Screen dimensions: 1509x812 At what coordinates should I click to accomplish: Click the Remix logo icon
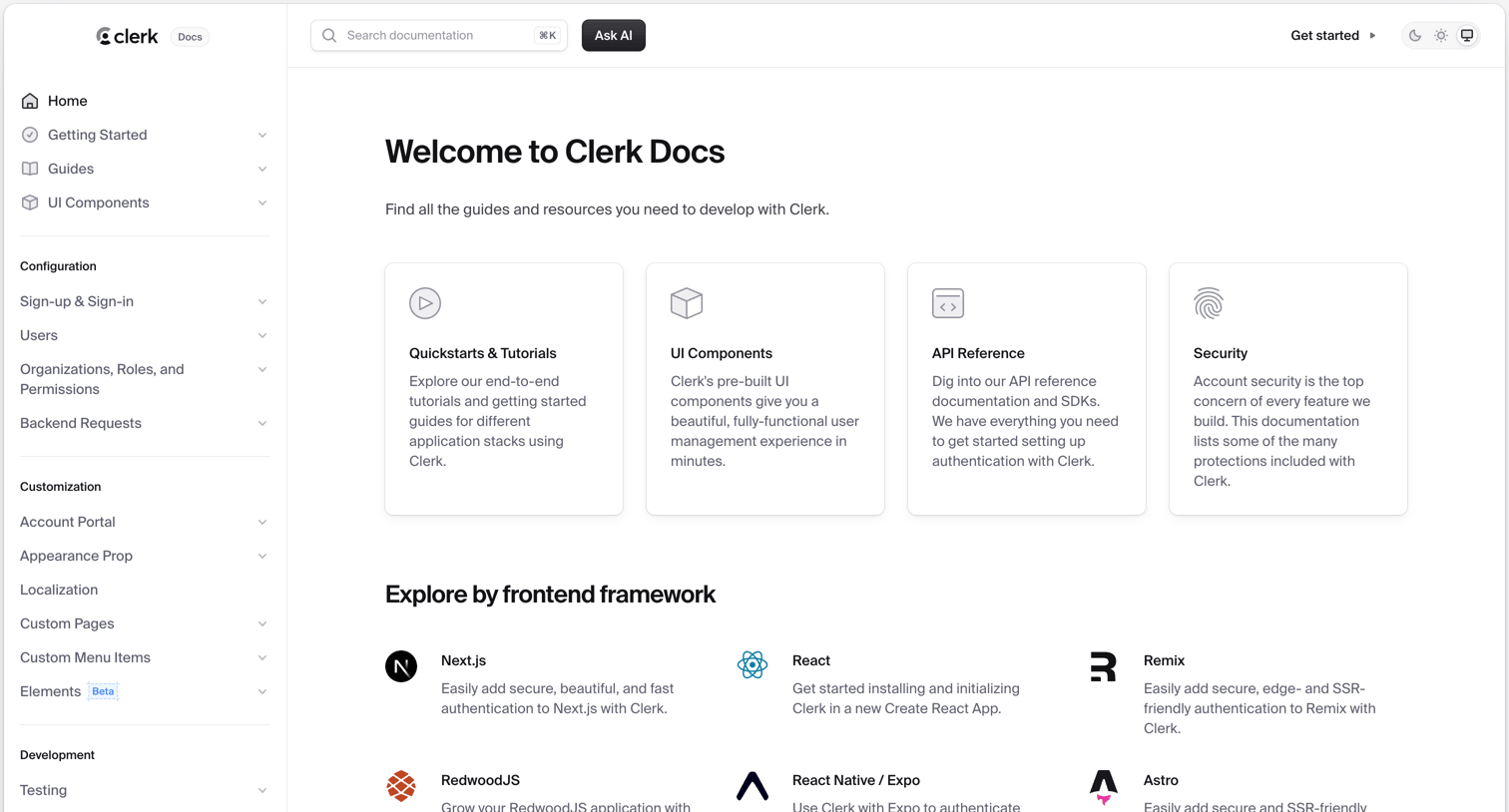1104,666
